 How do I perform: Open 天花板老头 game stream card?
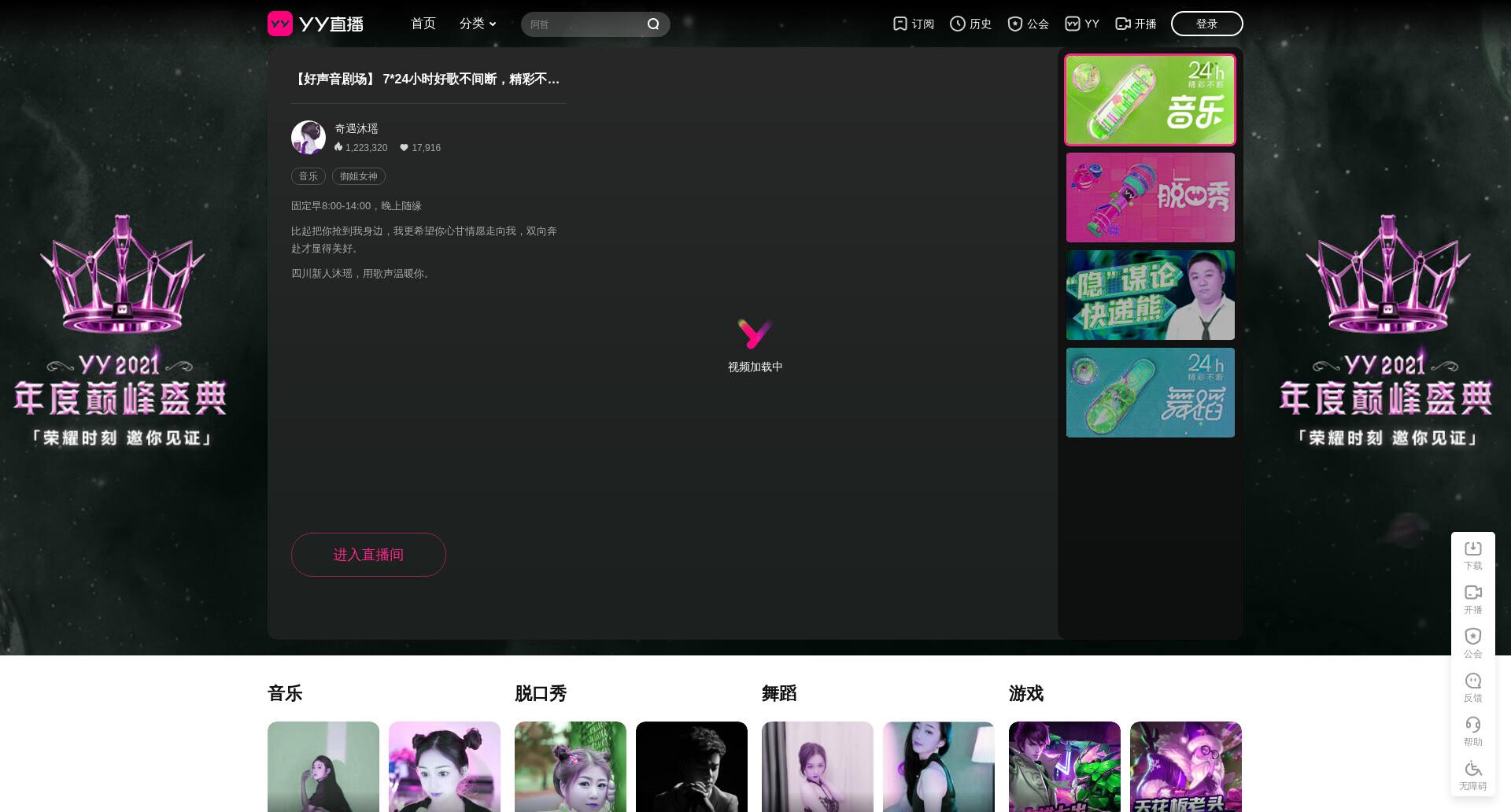(x=1186, y=766)
